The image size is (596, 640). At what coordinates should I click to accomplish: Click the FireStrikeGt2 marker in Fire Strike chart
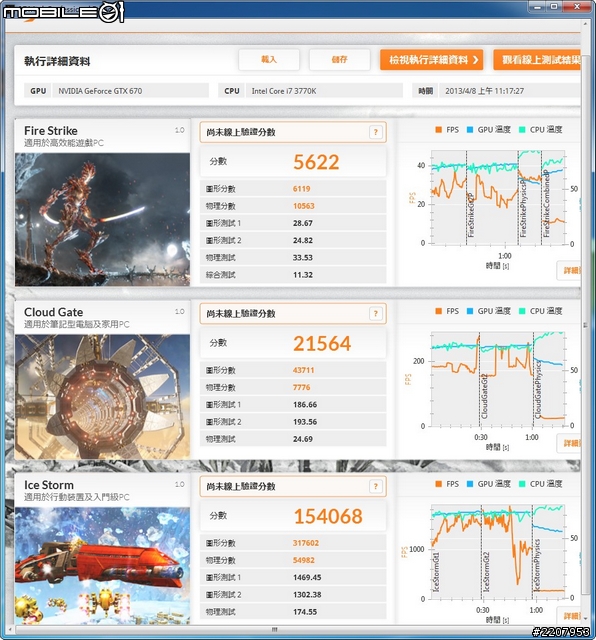tap(471, 215)
